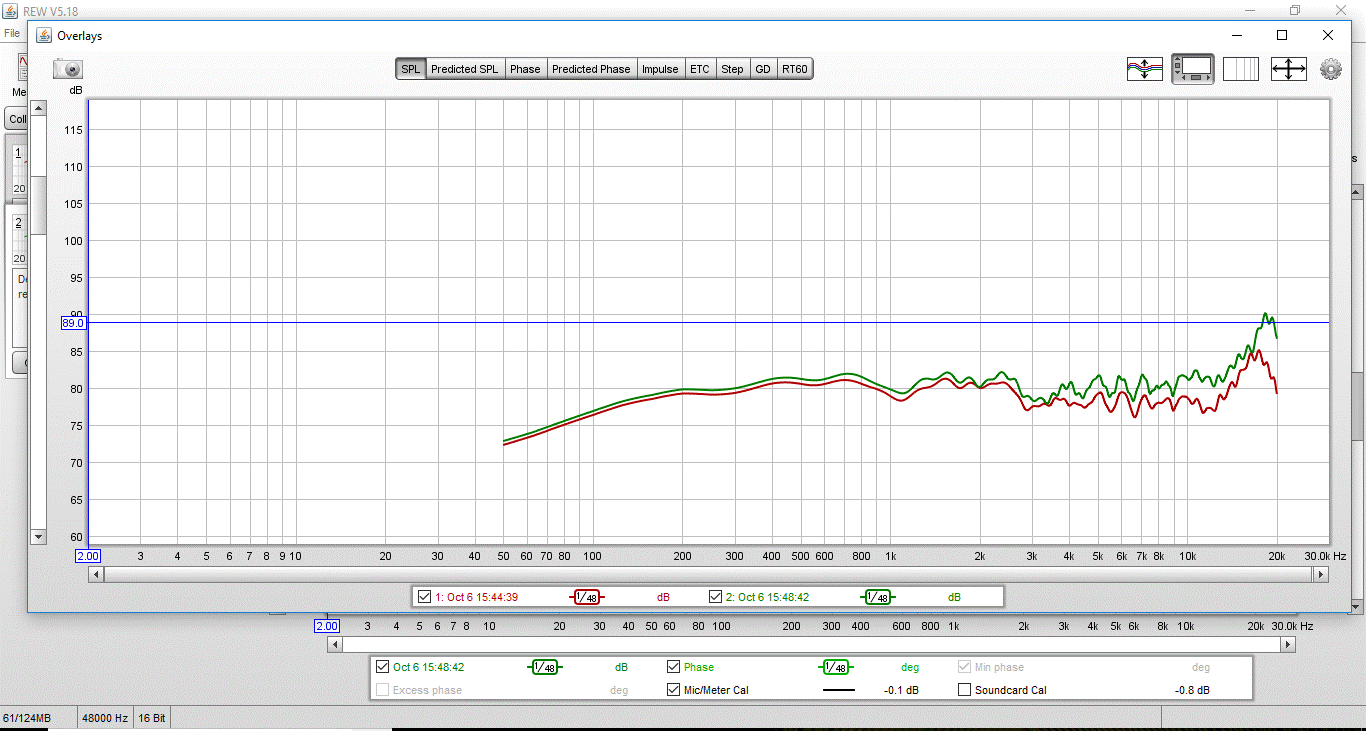Click the 16 Bit status bar entry
The image size is (1366, 731).
coord(152,718)
